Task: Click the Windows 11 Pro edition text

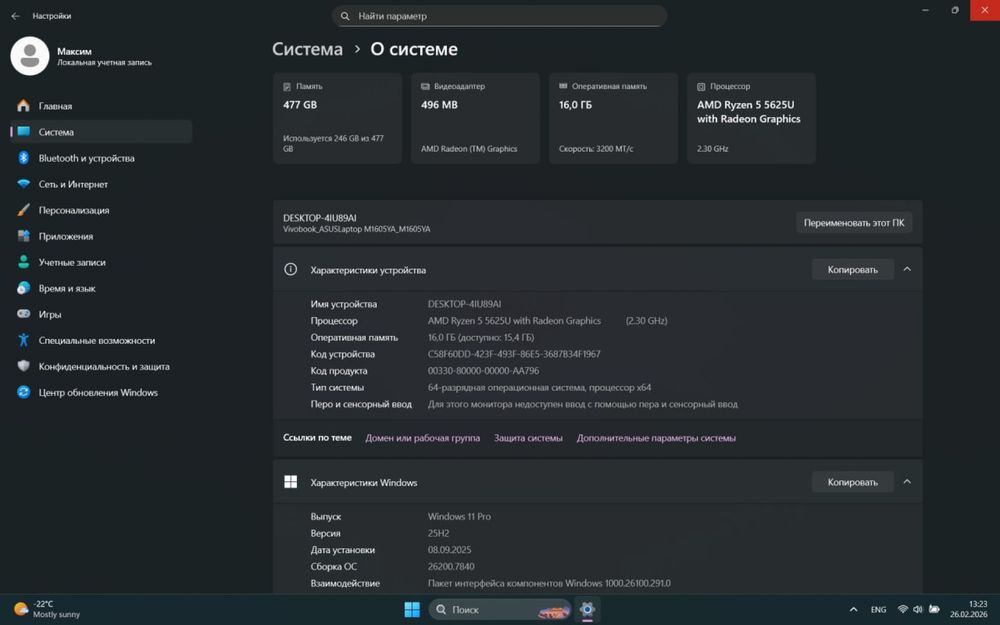Action: 459,516
